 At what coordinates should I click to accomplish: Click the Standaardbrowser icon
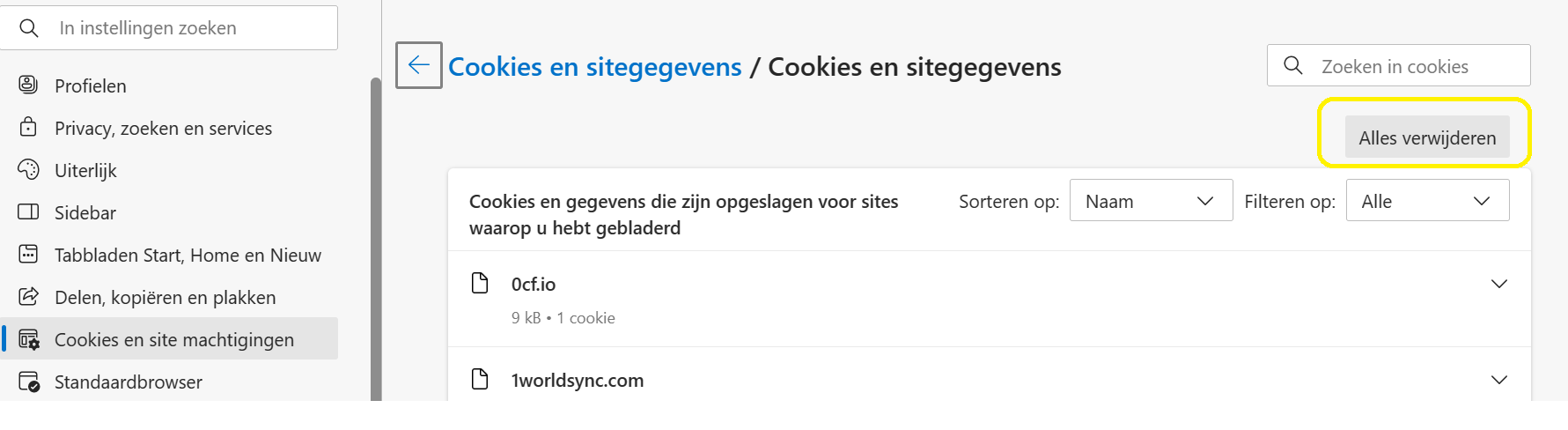click(29, 382)
